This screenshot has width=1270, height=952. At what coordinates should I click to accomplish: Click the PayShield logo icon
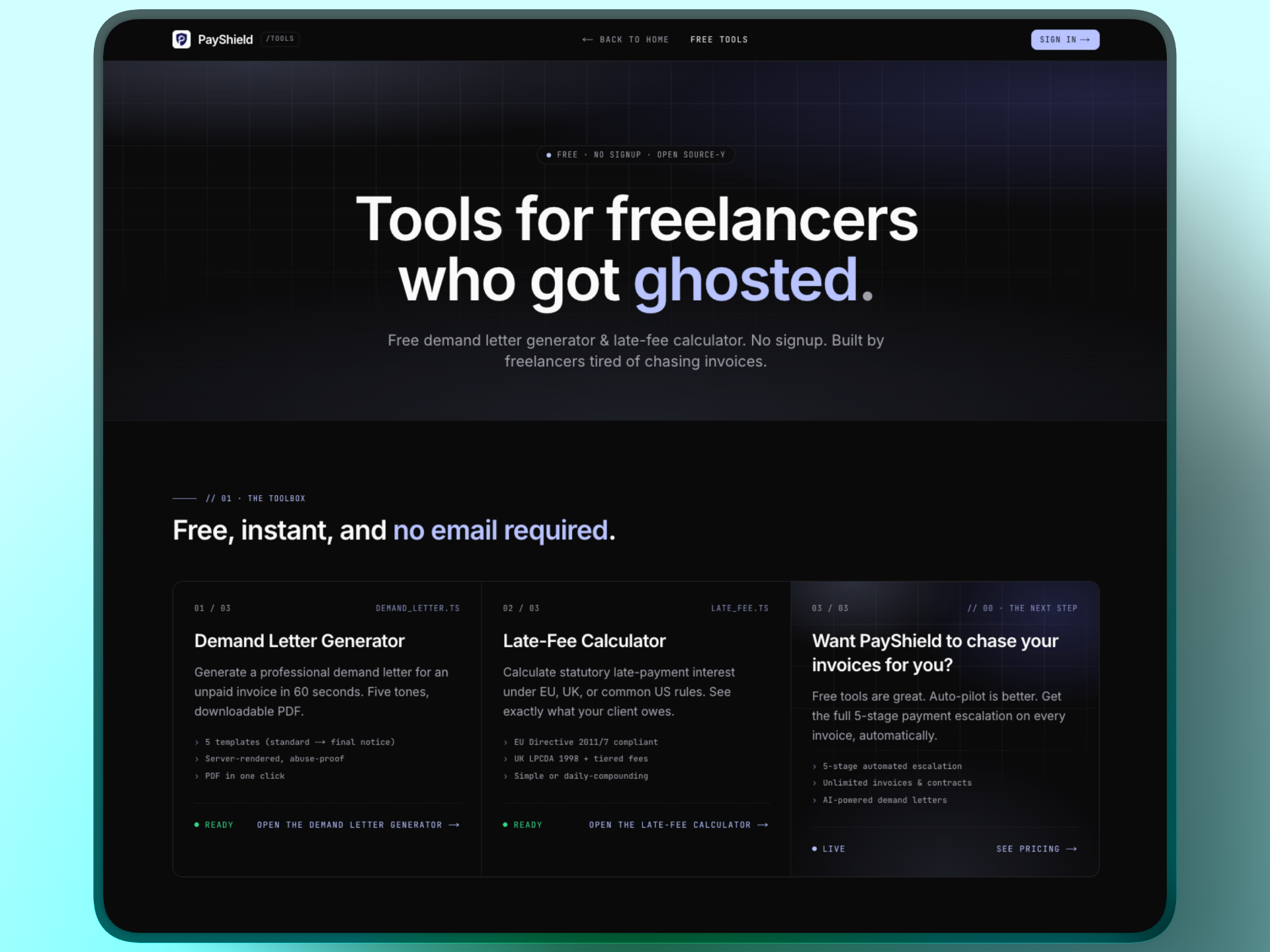coord(181,40)
